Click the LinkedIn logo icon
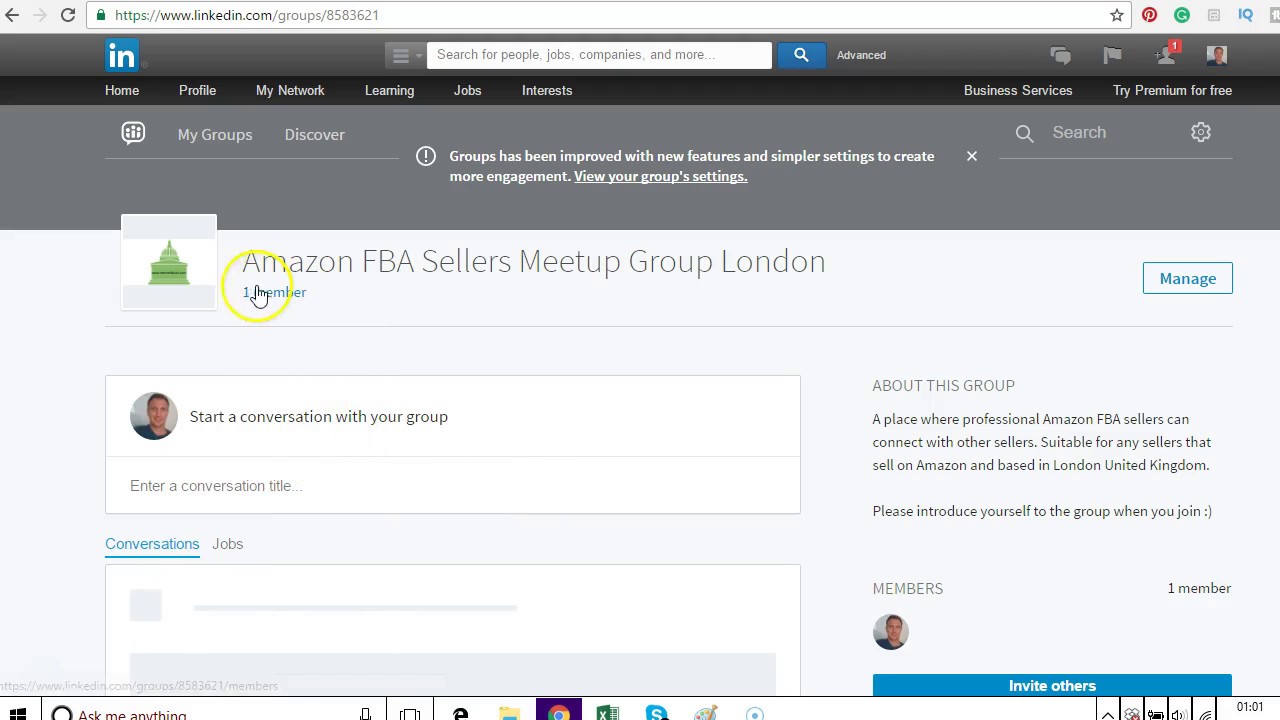The width and height of the screenshot is (1280, 720). coord(122,56)
